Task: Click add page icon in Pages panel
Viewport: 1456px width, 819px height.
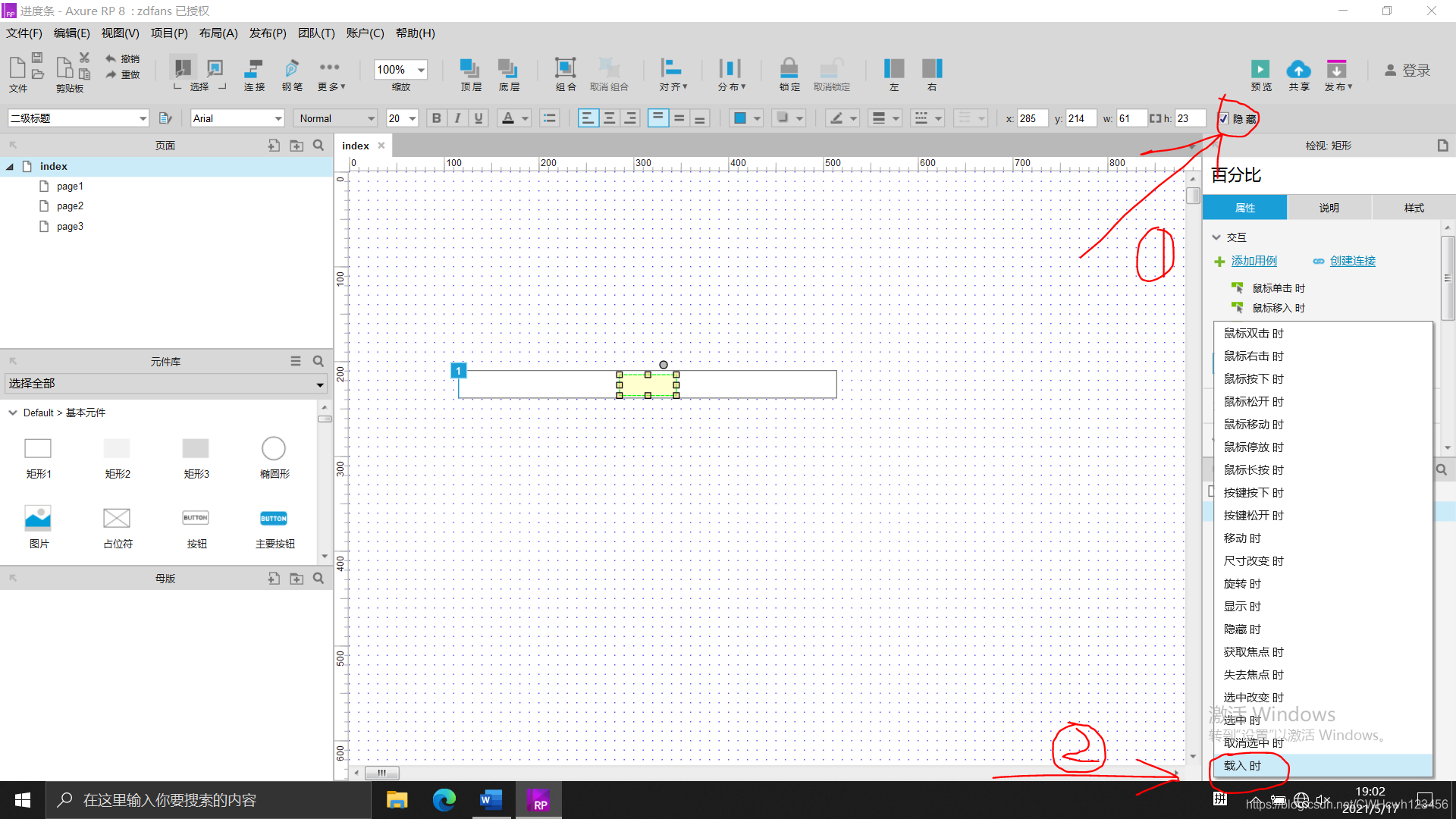Action: tap(274, 146)
